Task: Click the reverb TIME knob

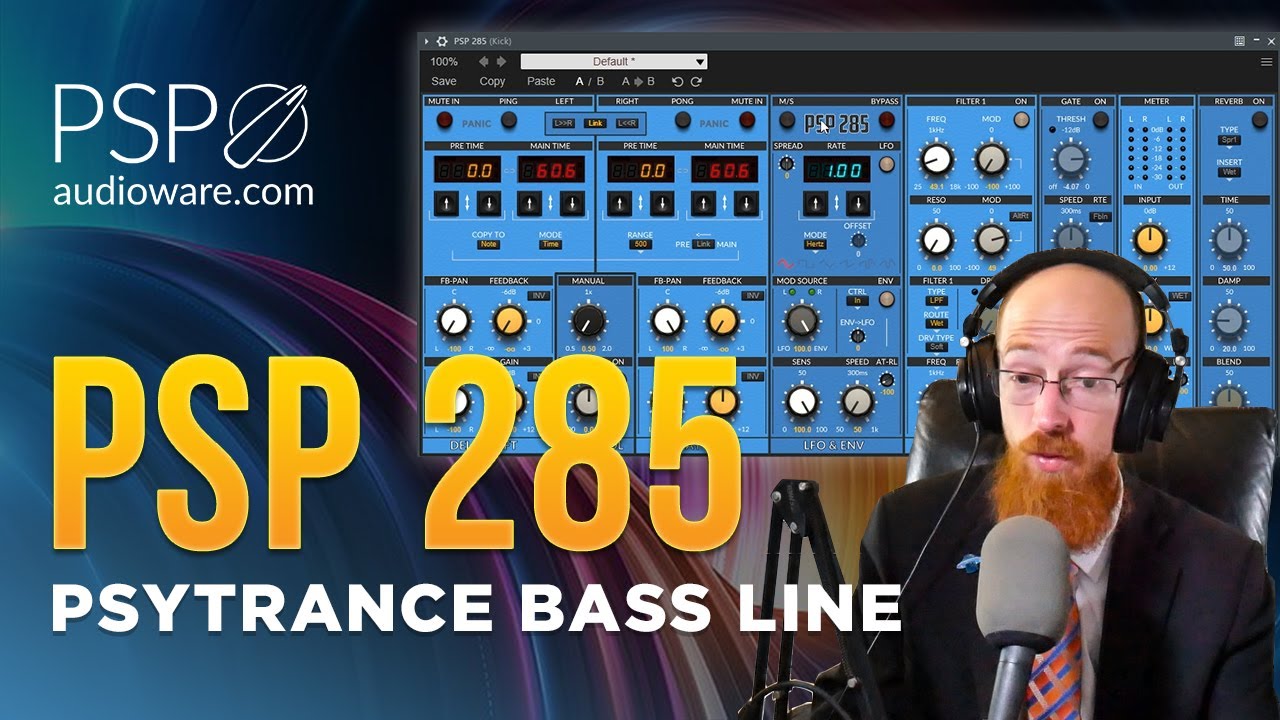Action: [1228, 240]
